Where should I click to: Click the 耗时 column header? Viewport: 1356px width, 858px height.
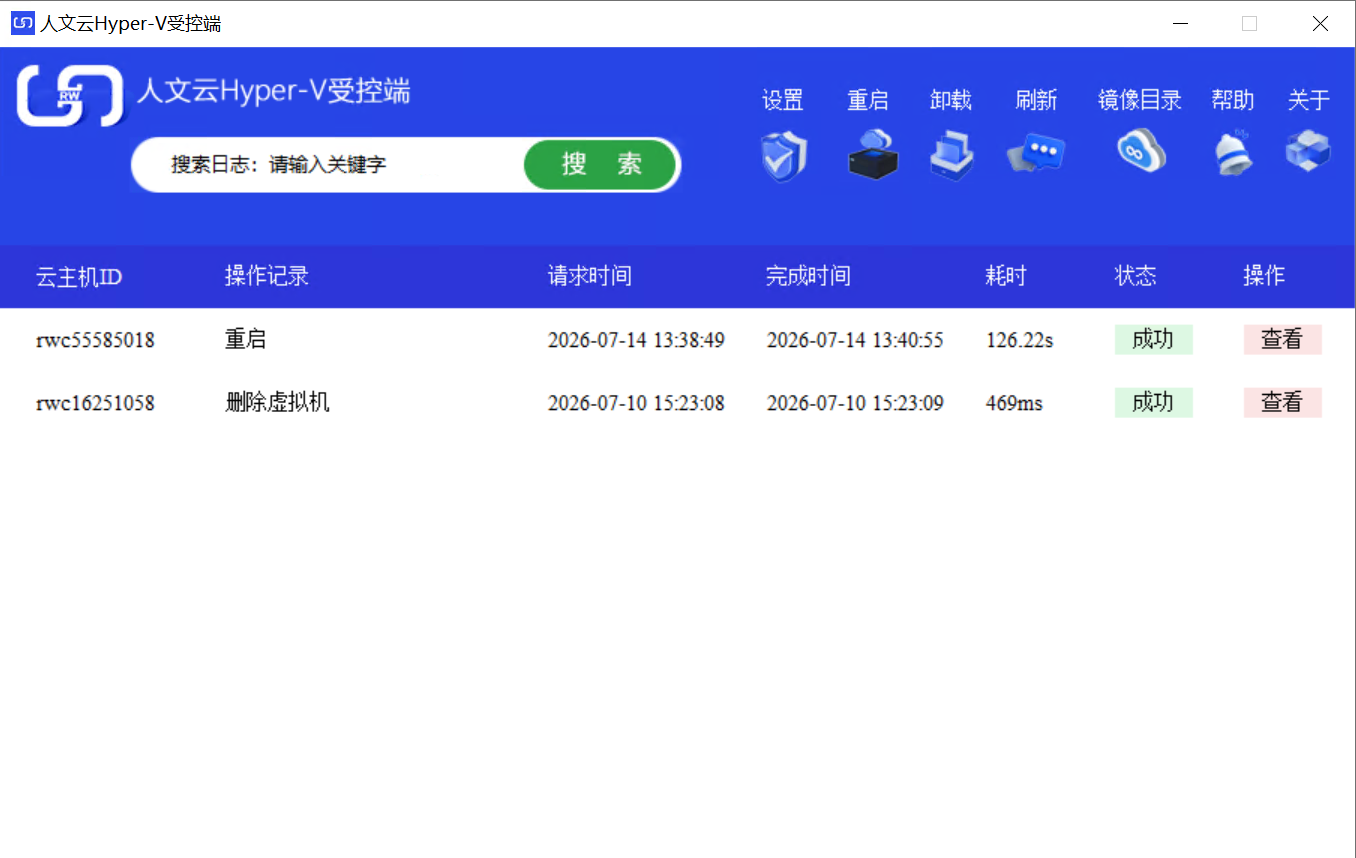(1006, 276)
